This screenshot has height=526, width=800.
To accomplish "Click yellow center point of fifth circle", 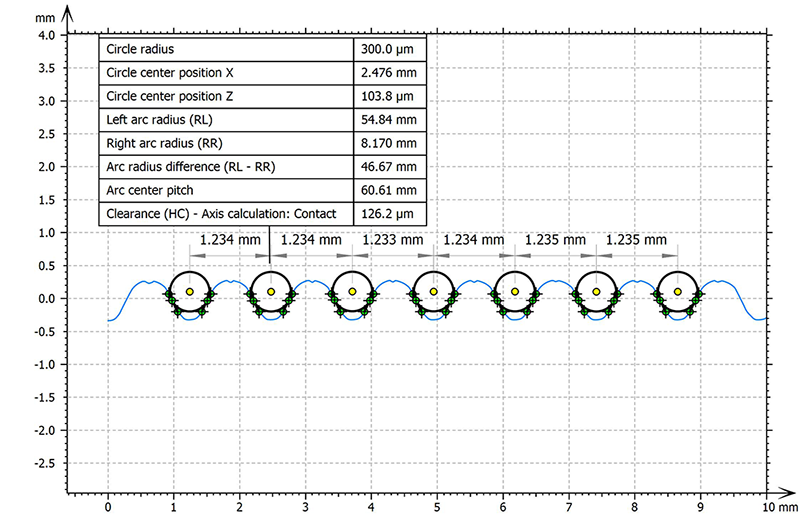I will (515, 291).
